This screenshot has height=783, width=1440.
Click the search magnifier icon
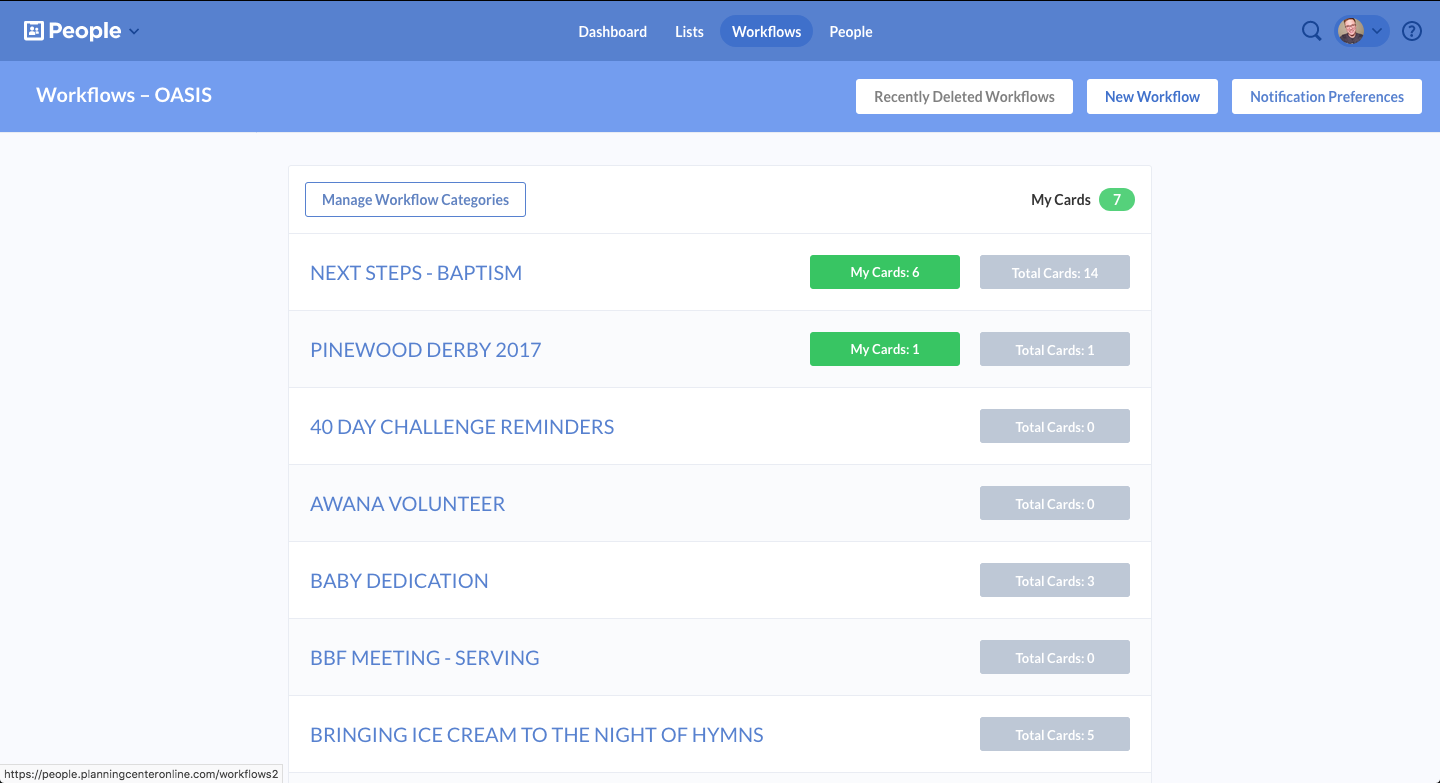click(x=1311, y=31)
